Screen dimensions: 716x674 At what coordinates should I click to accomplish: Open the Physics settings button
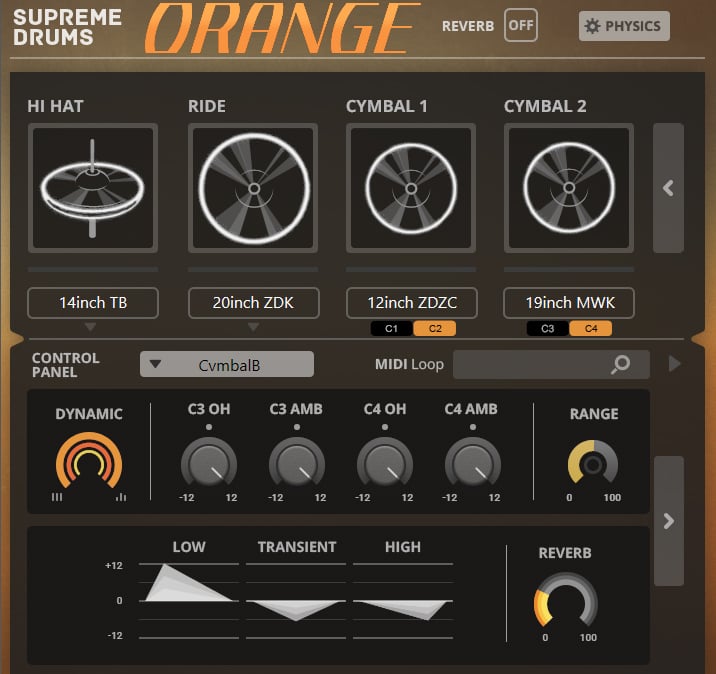point(624,26)
